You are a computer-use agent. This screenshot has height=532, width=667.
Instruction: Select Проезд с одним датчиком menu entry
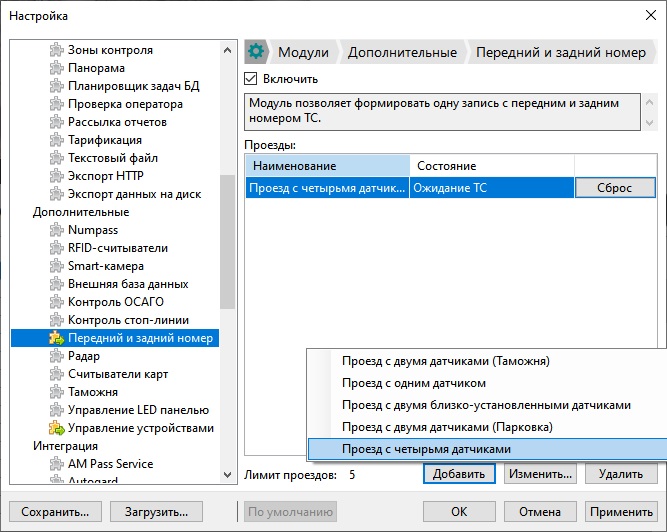(x=414, y=383)
